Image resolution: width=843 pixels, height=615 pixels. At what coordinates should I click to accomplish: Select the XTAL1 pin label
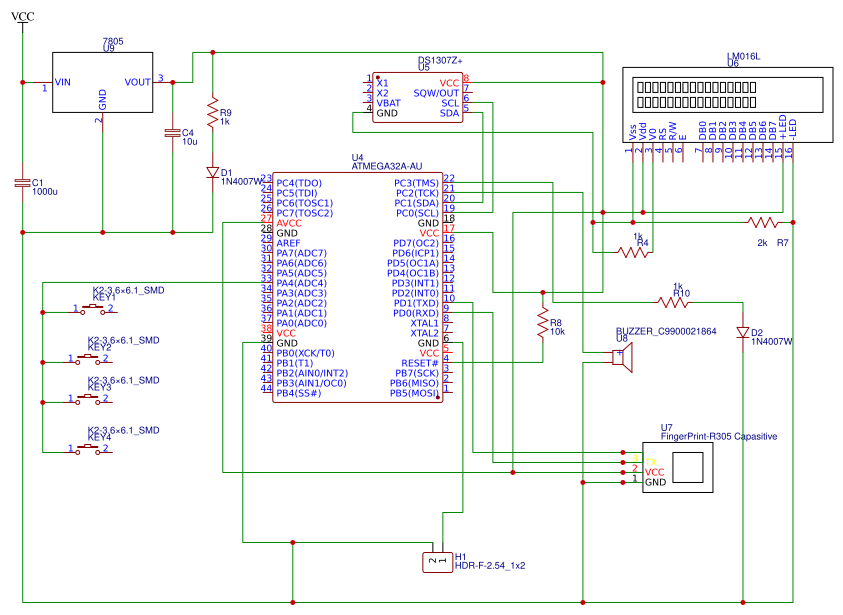[x=425, y=323]
